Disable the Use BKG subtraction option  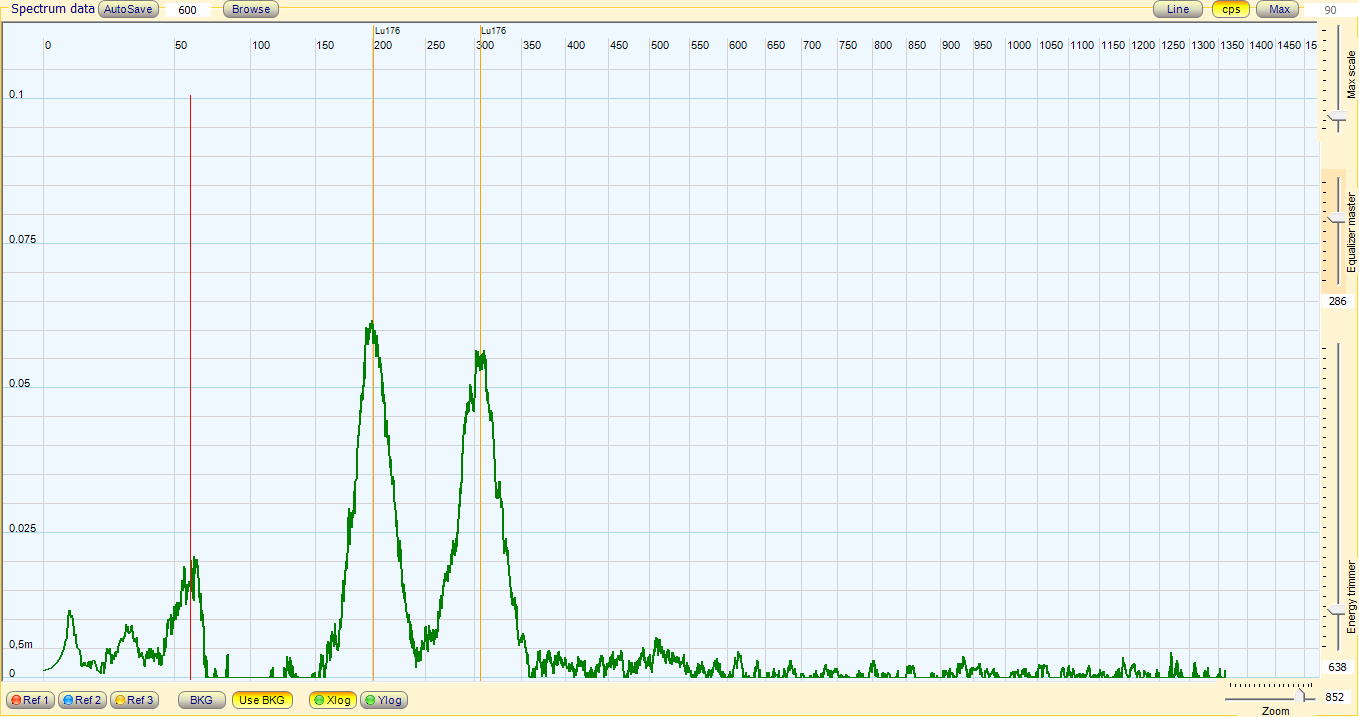(263, 700)
